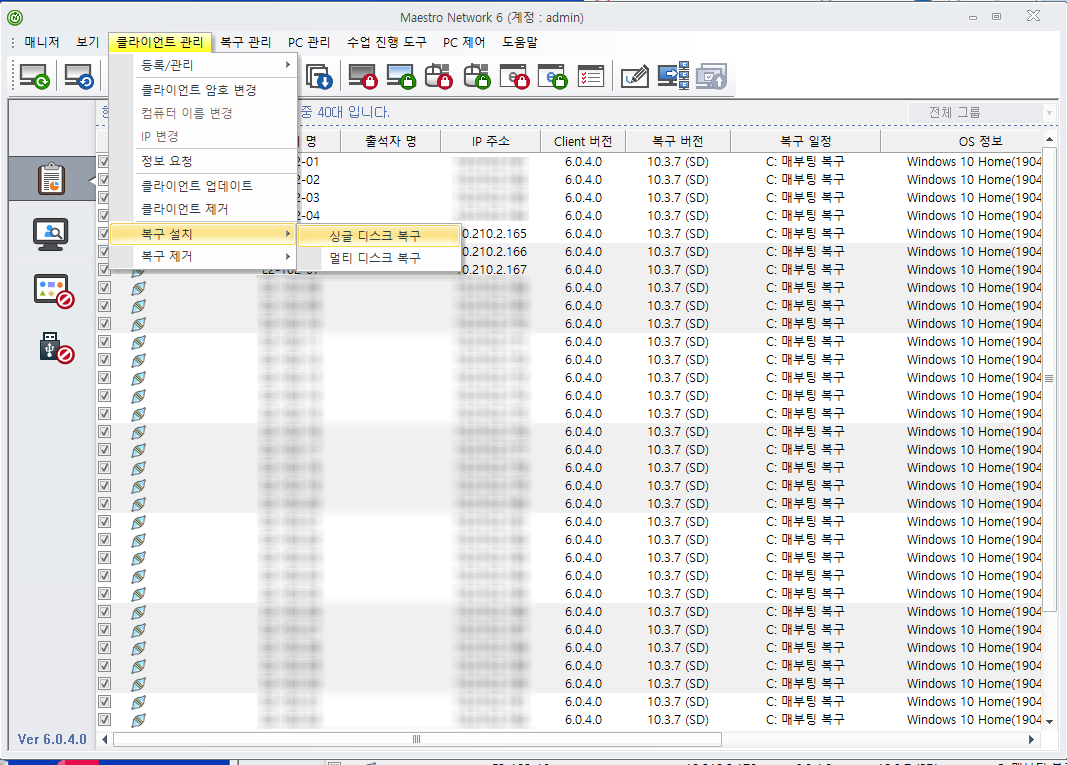Click the mouse green unlock icon
Image resolution: width=1067 pixels, height=765 pixels.
[x=477, y=76]
